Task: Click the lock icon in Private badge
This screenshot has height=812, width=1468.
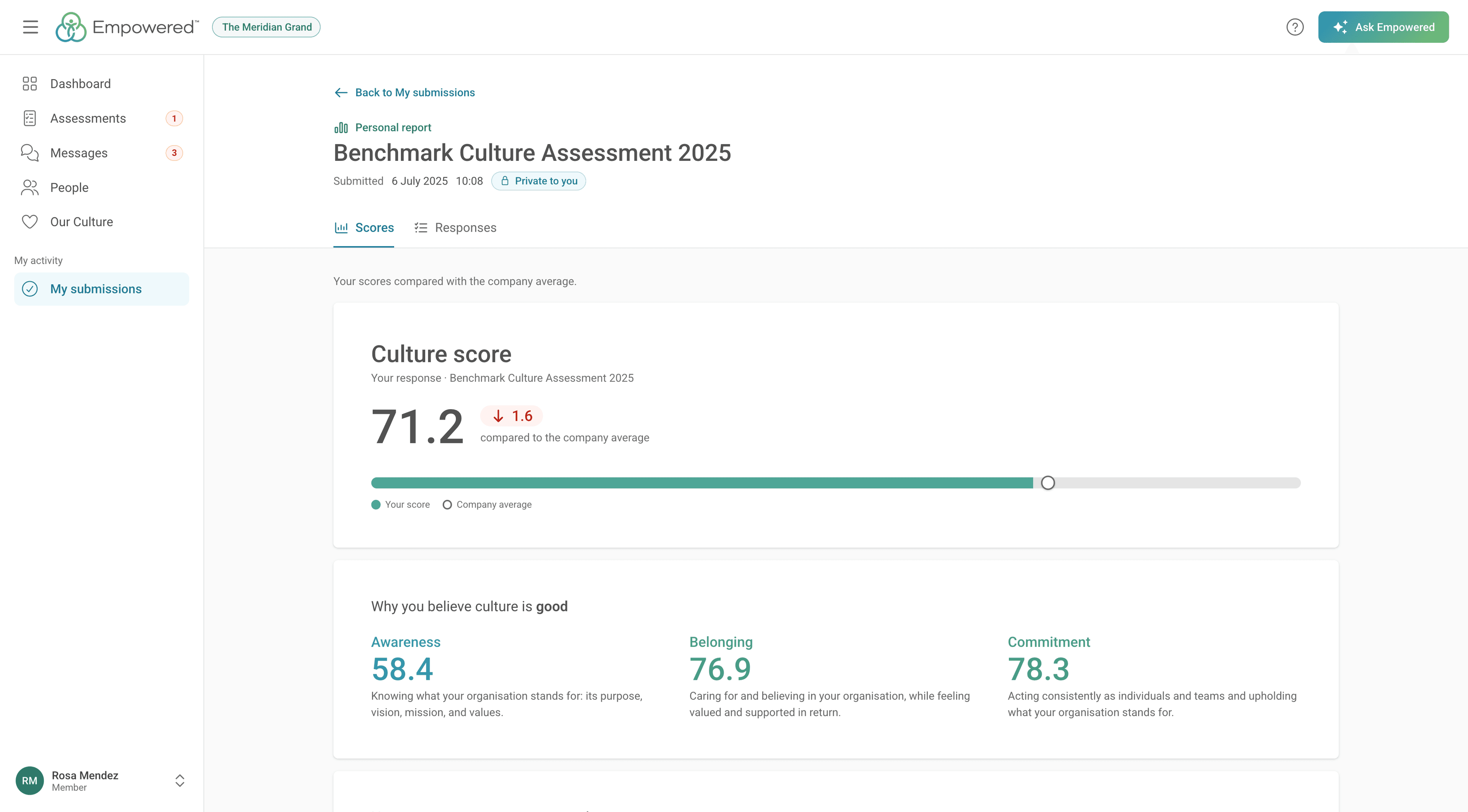Action: [505, 180]
